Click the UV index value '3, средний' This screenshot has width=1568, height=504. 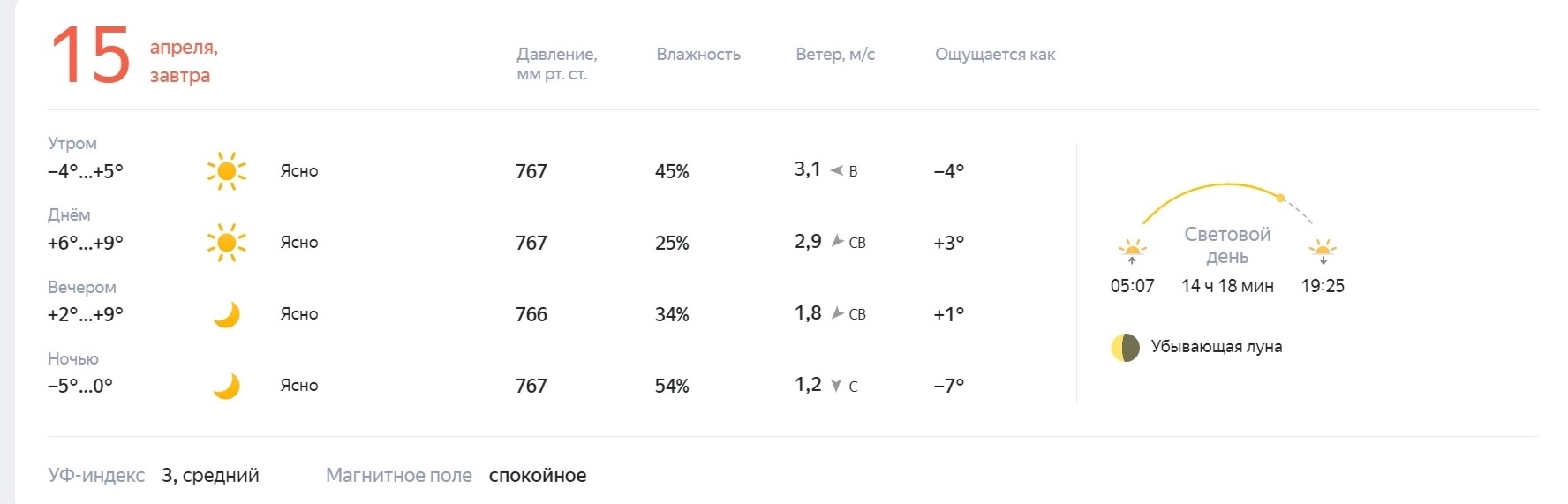tap(210, 475)
